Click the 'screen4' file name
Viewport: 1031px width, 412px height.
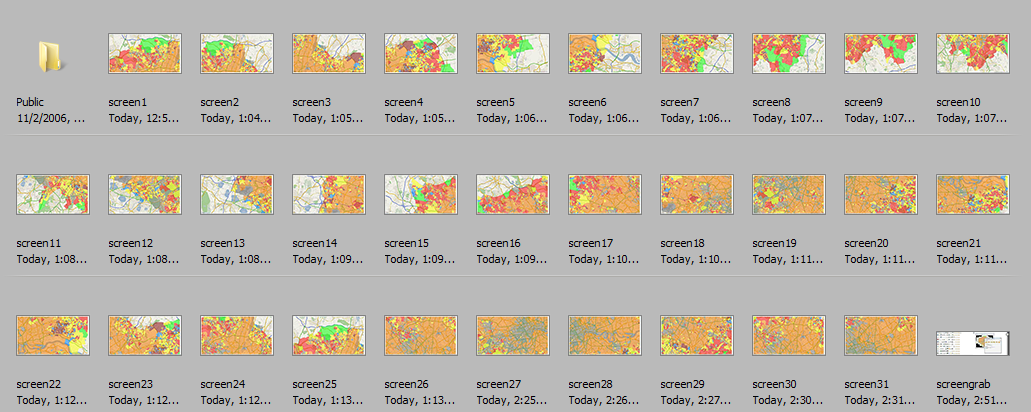404,103
